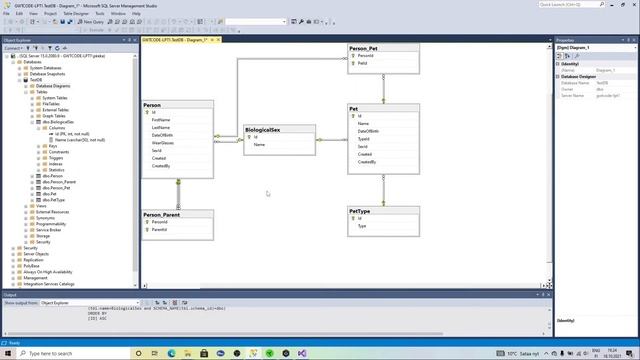Expand the System Databases folder
640x360 pixels.
click(20, 68)
